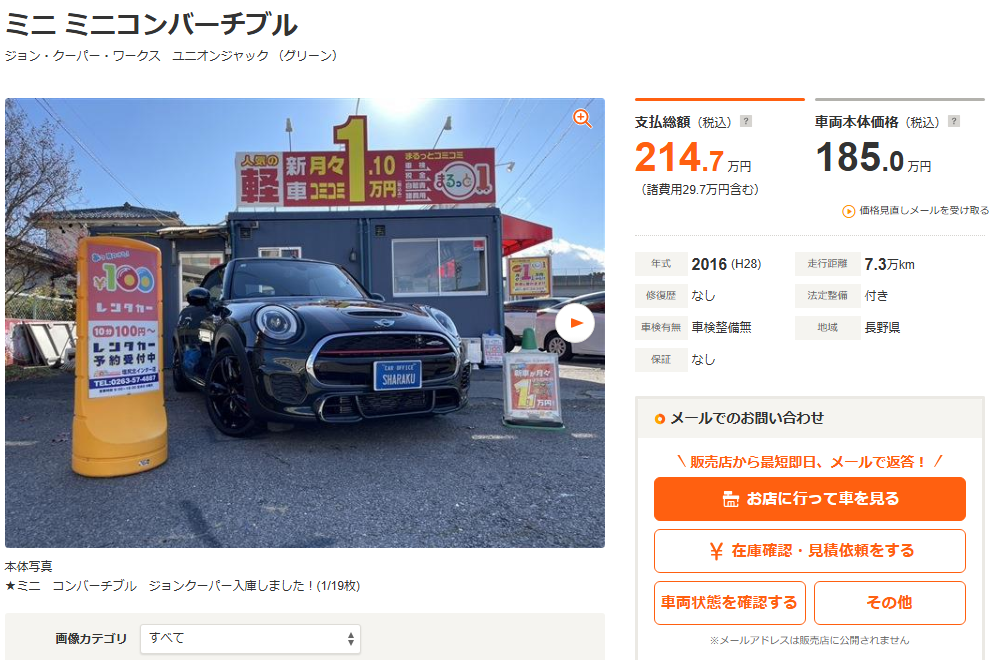Open the 画像カテゴリ dropdown showing すべて
The image size is (994, 660).
coord(250,638)
